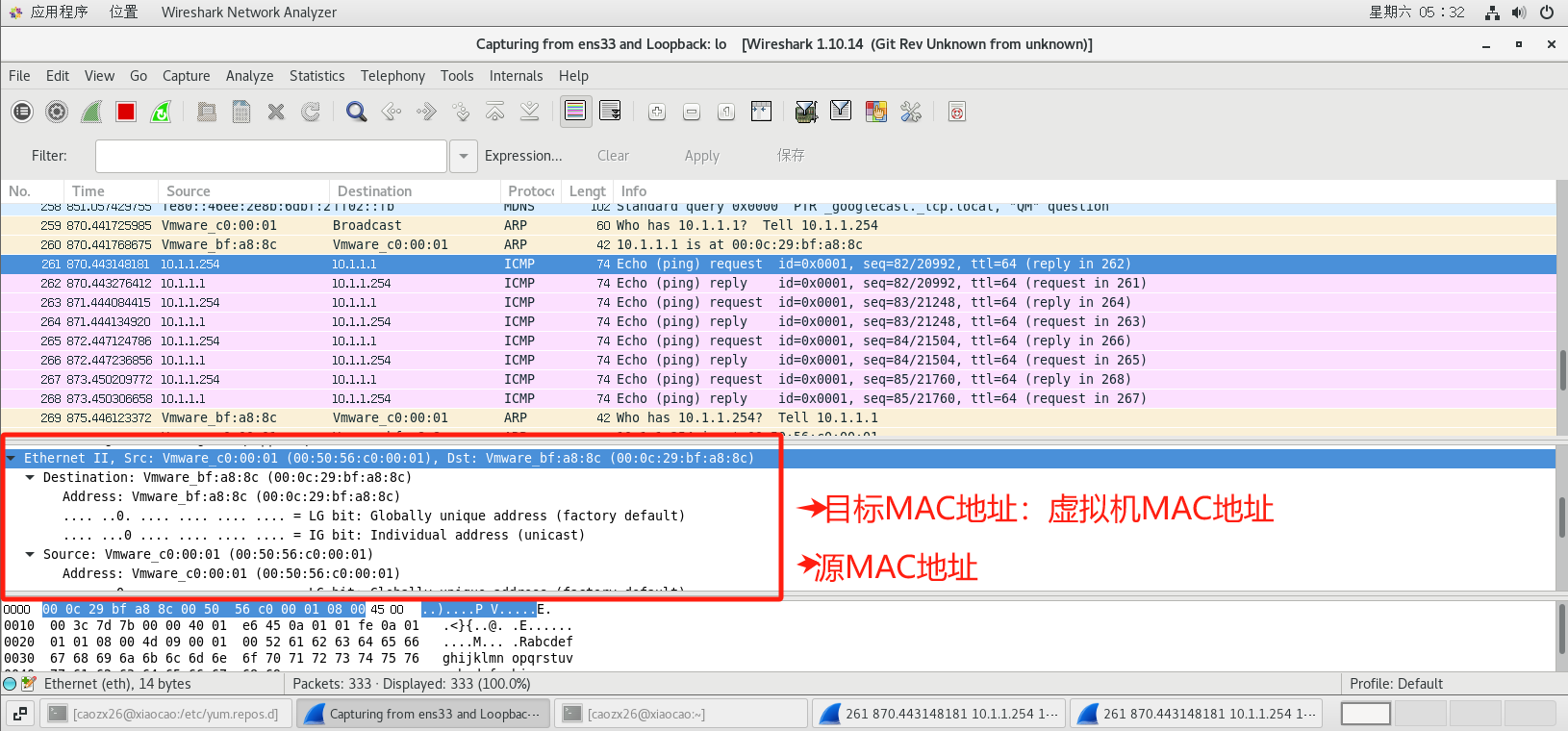Open the Go menu
This screenshot has width=1568, height=731.
139,76
